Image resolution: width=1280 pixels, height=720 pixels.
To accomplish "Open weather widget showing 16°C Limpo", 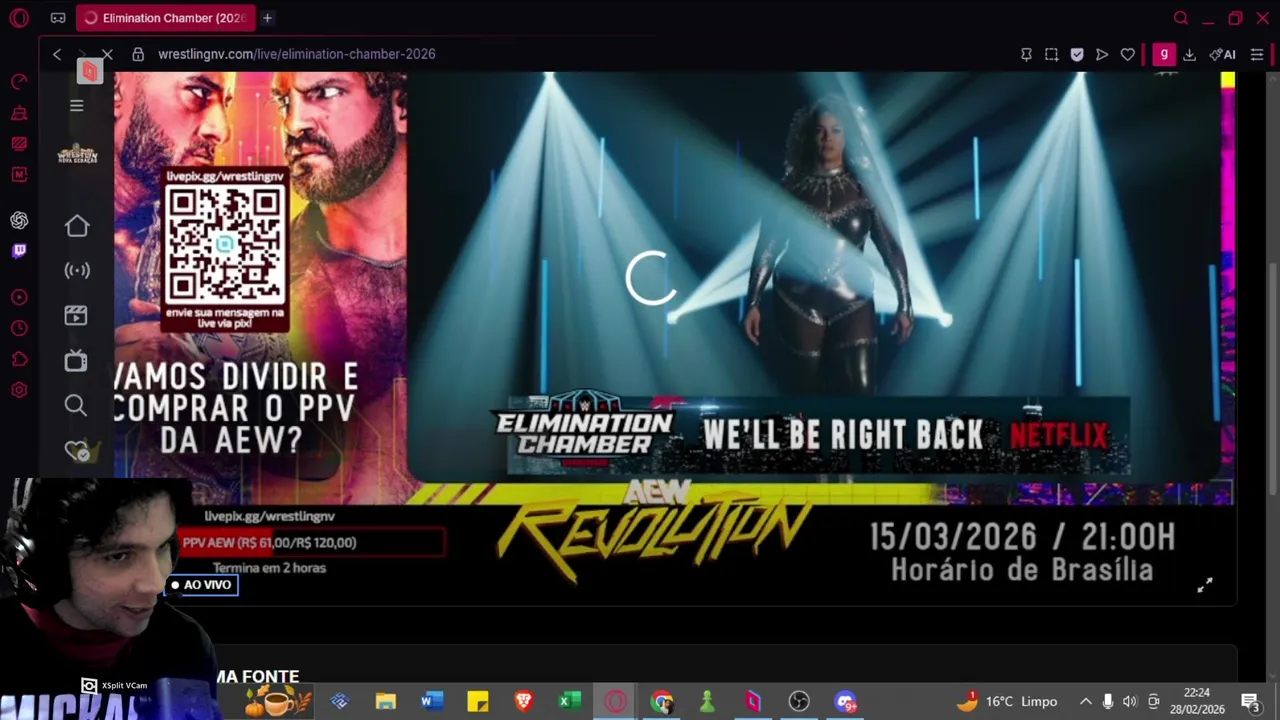I will (x=1007, y=701).
